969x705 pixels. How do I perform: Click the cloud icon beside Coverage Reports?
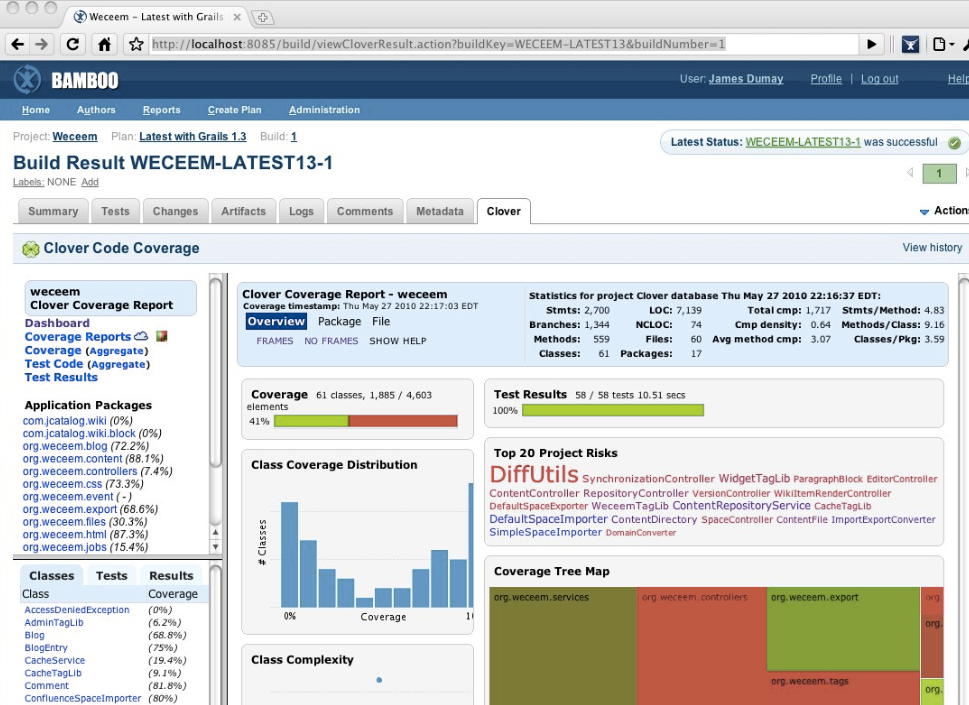[141, 336]
